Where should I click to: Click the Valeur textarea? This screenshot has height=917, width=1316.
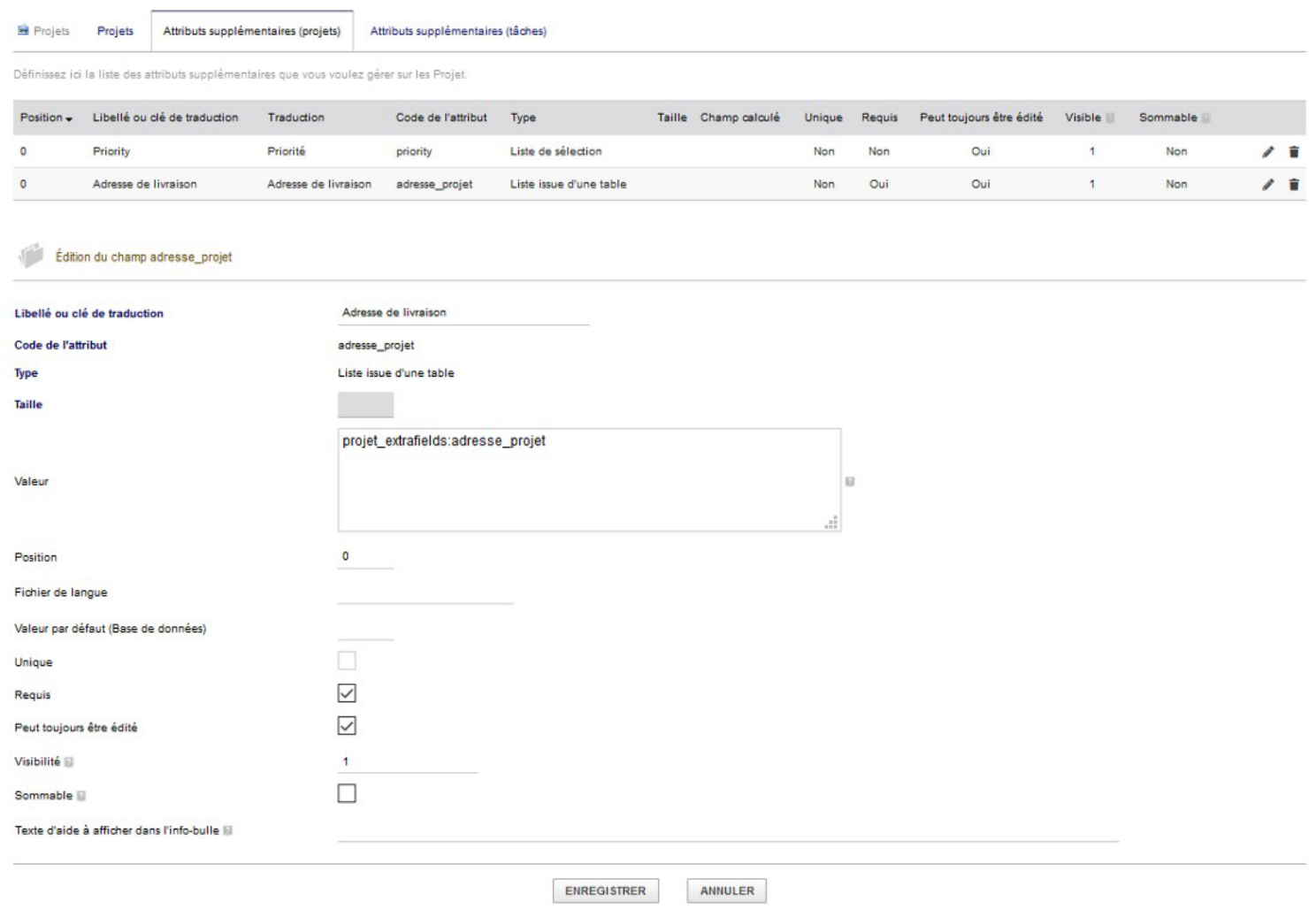click(589, 480)
